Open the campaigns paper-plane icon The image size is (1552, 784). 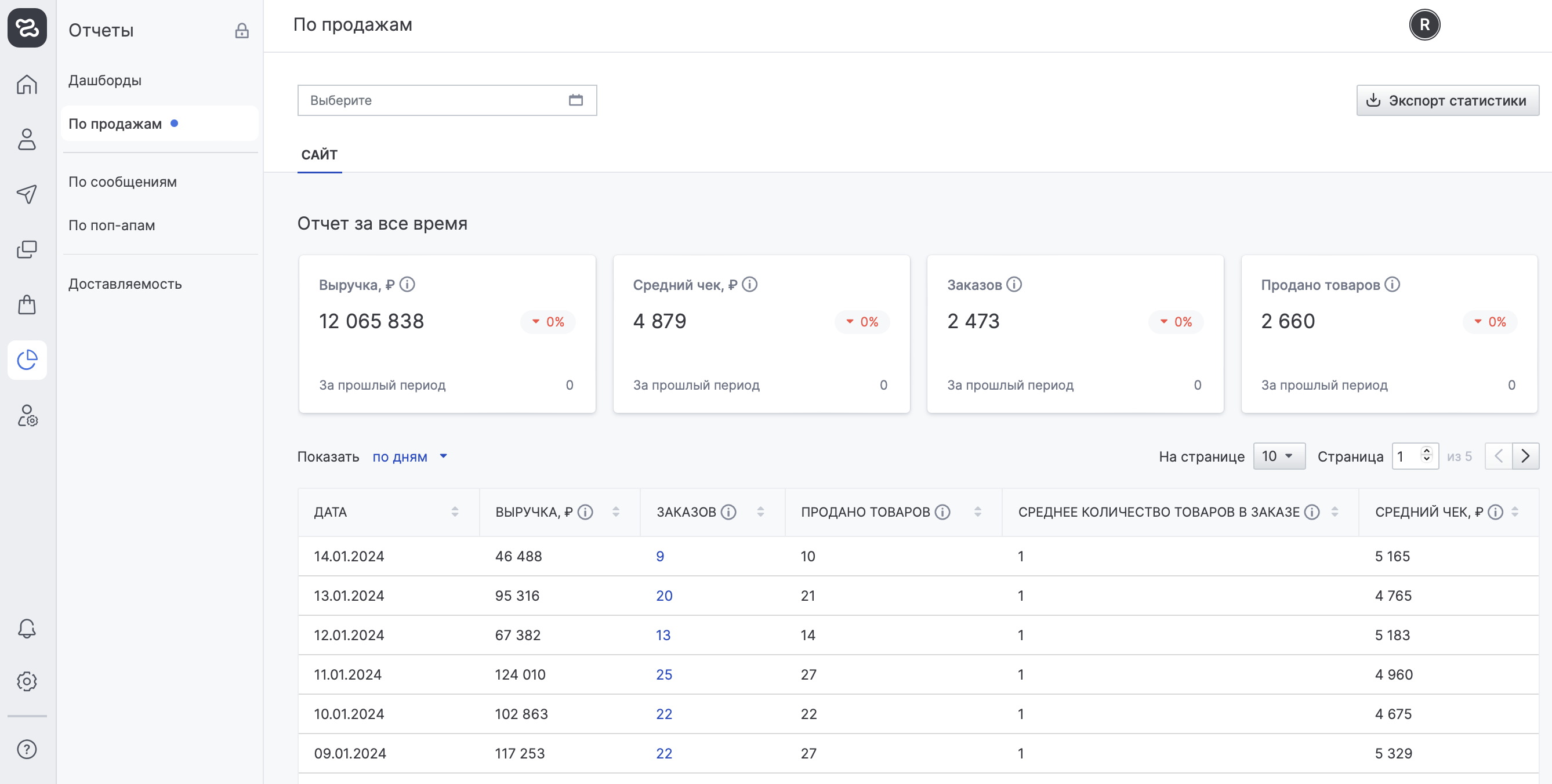click(27, 194)
